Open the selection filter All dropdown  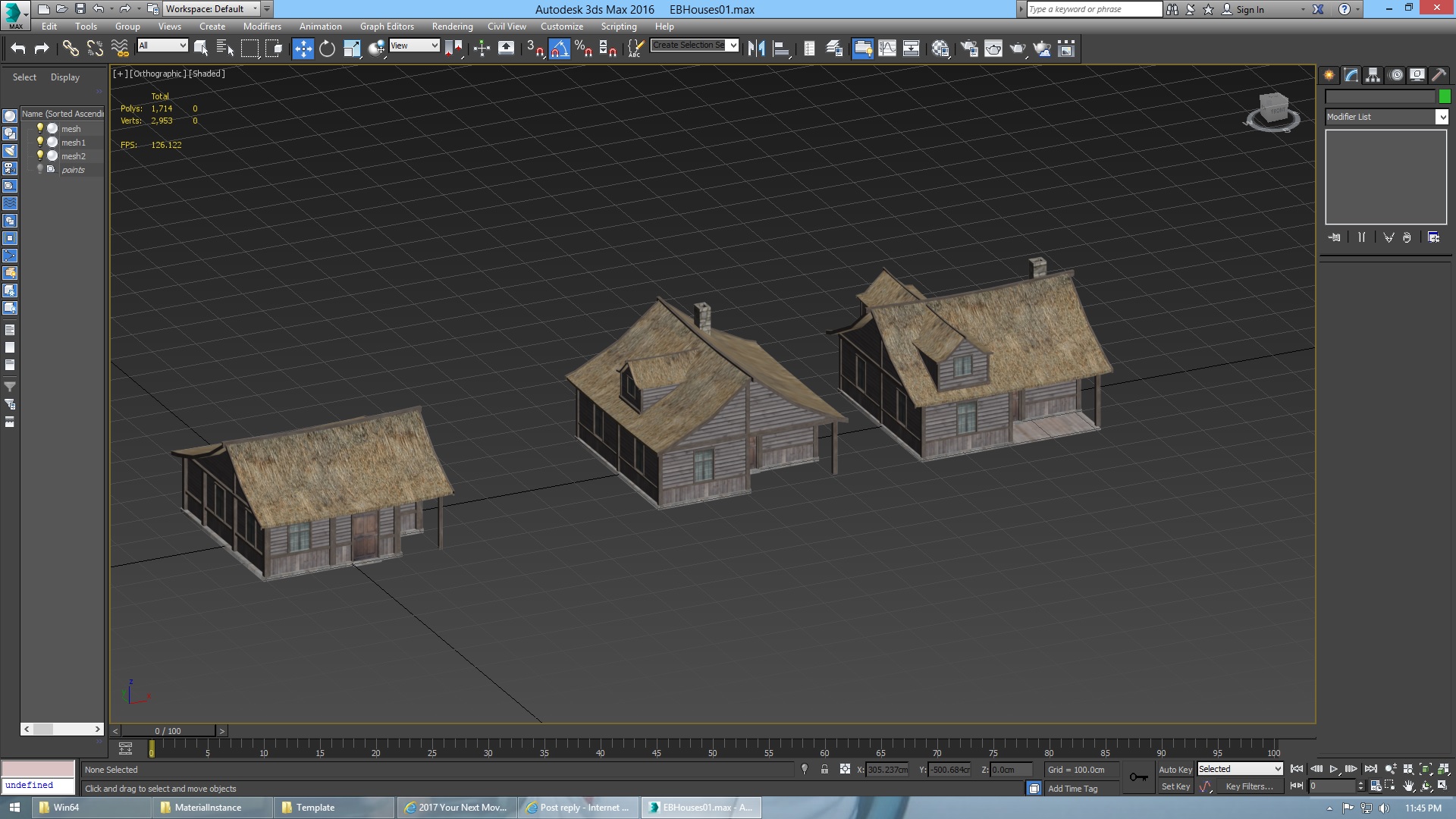[x=162, y=45]
